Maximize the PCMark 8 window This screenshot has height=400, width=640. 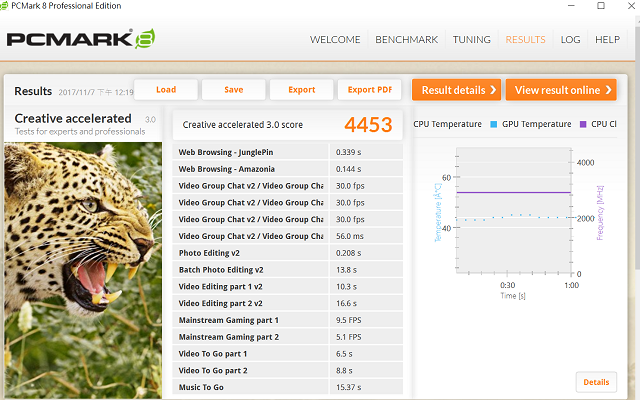(601, 6)
